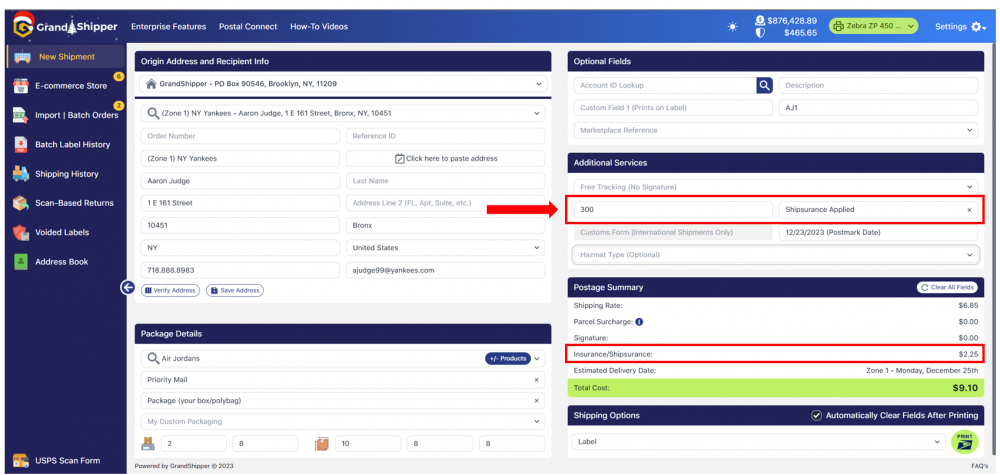Collapse sidebar with the left arrow icon
The height and width of the screenshot is (475, 1000).
[128, 288]
